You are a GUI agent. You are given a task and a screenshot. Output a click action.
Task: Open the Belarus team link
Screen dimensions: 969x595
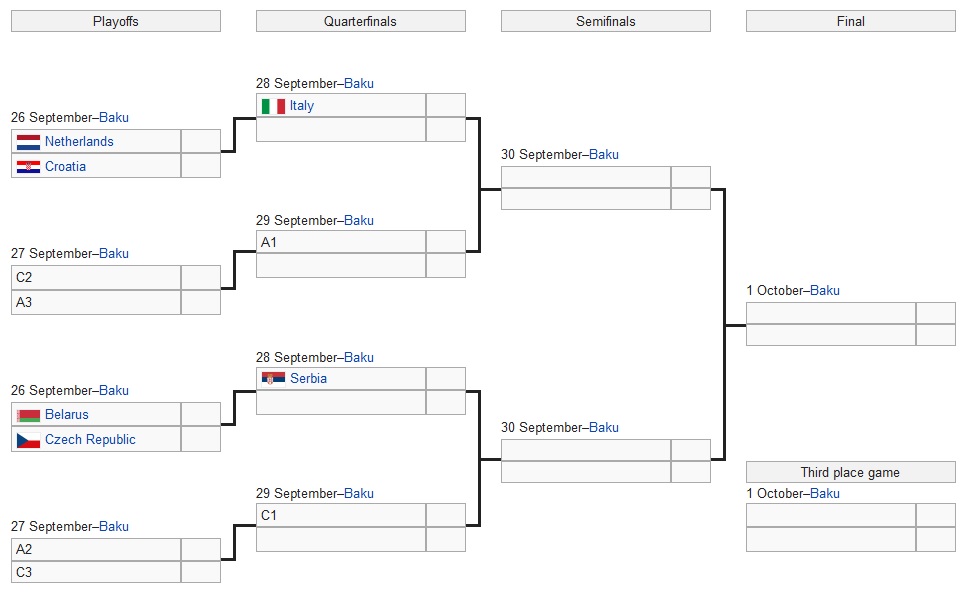[x=67, y=415]
